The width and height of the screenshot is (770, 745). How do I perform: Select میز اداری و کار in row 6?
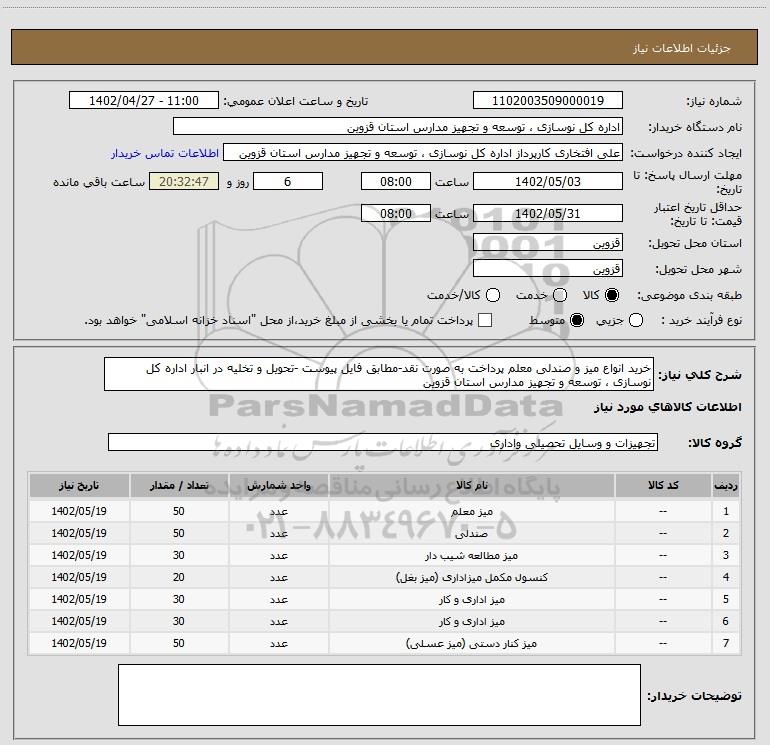(x=471, y=622)
